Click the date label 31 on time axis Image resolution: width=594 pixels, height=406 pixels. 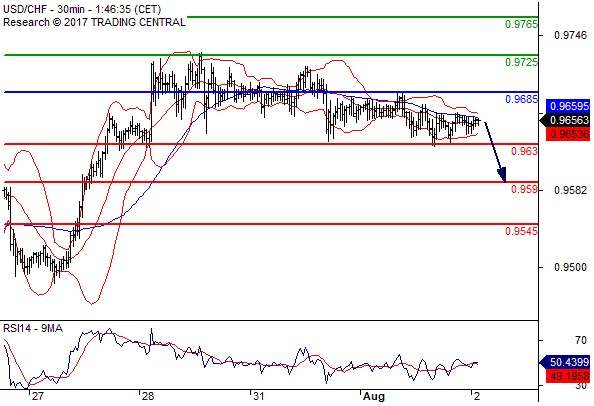[258, 397]
